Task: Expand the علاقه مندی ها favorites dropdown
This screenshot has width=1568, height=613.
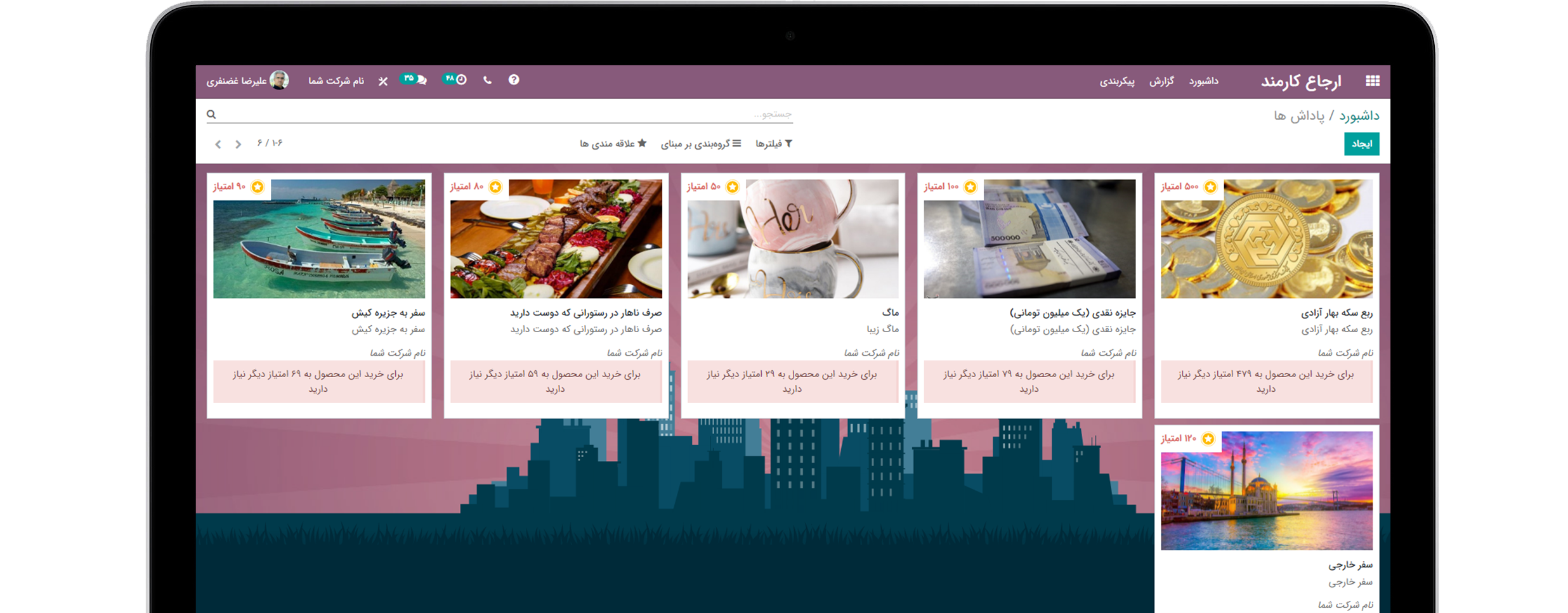Action: point(613,144)
